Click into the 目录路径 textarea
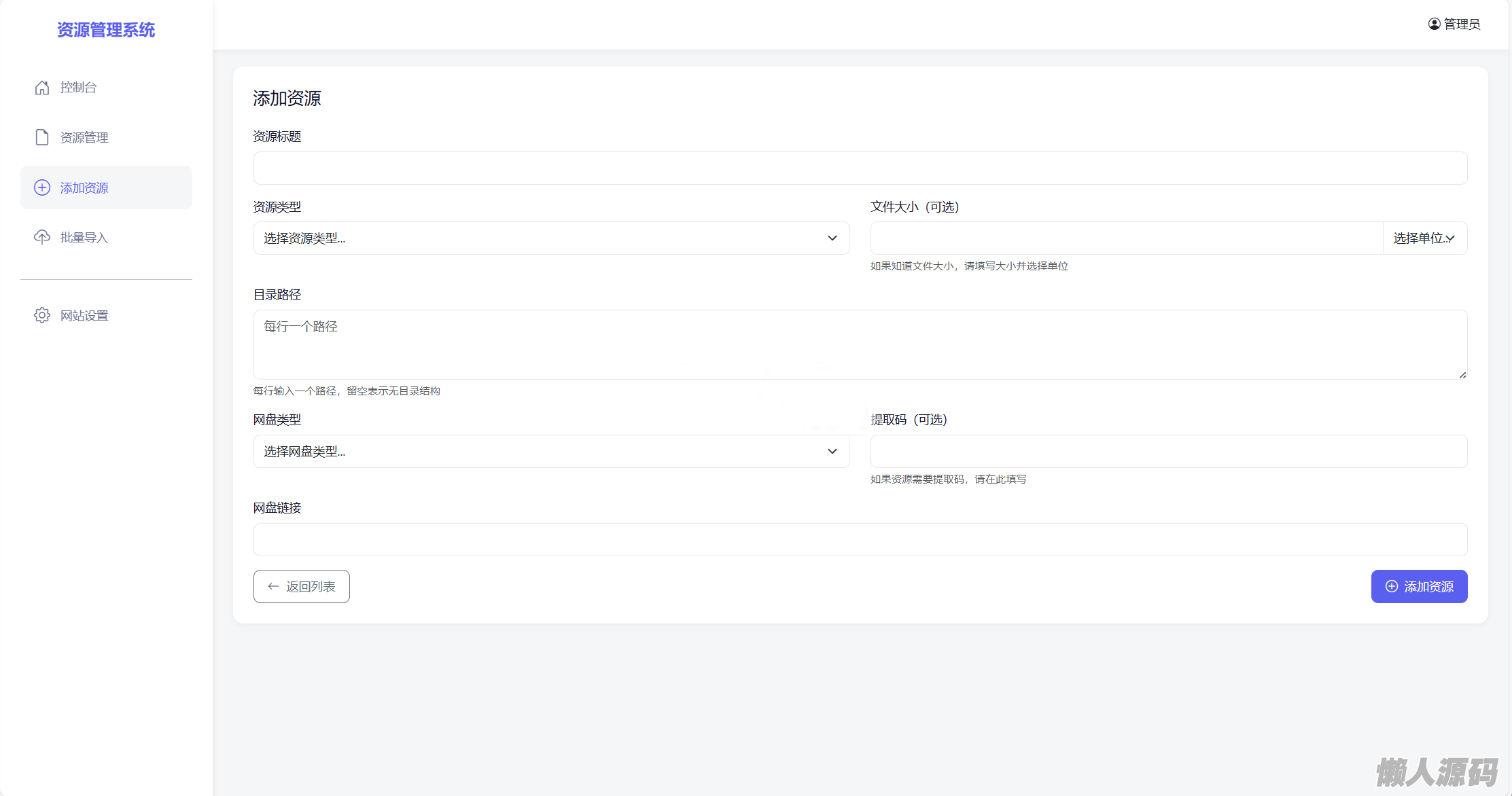Image resolution: width=1512 pixels, height=796 pixels. [860, 345]
